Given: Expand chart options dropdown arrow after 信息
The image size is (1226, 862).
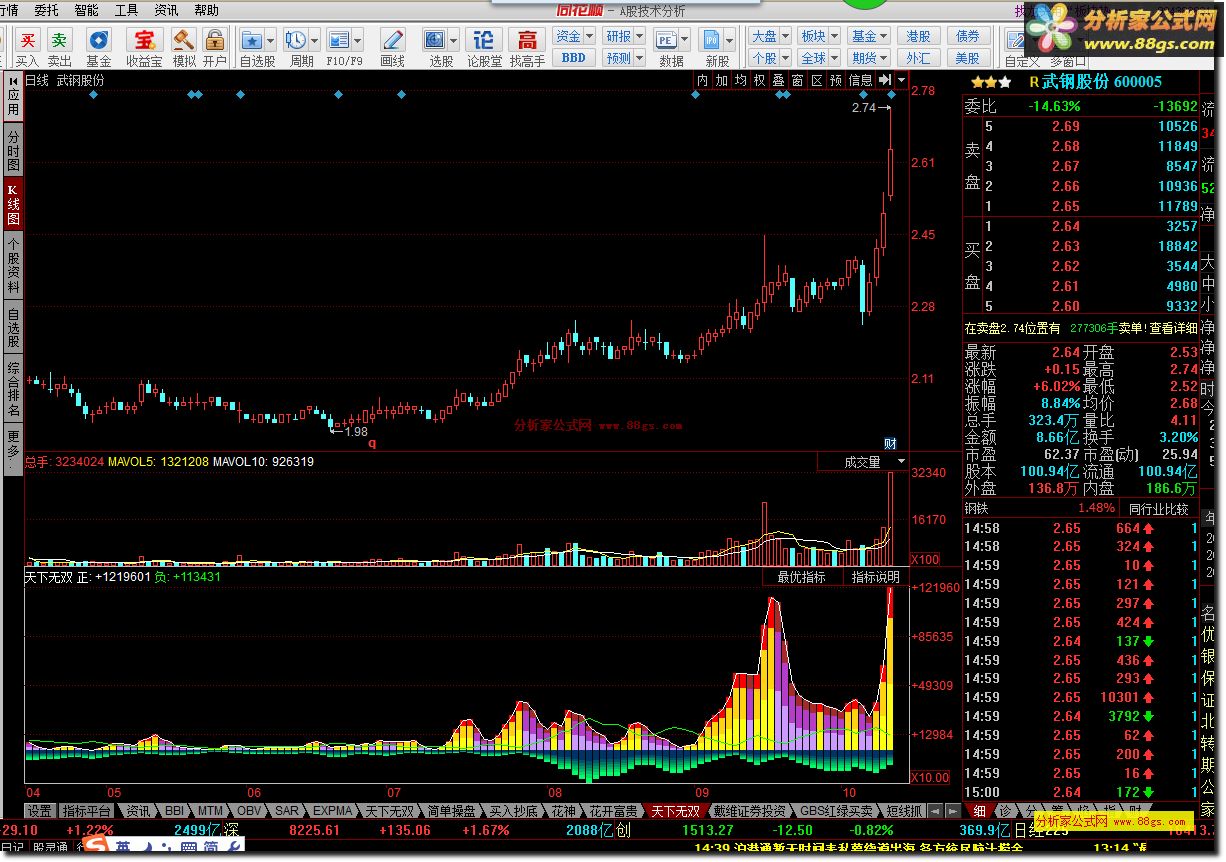Looking at the screenshot, I should coord(902,80).
